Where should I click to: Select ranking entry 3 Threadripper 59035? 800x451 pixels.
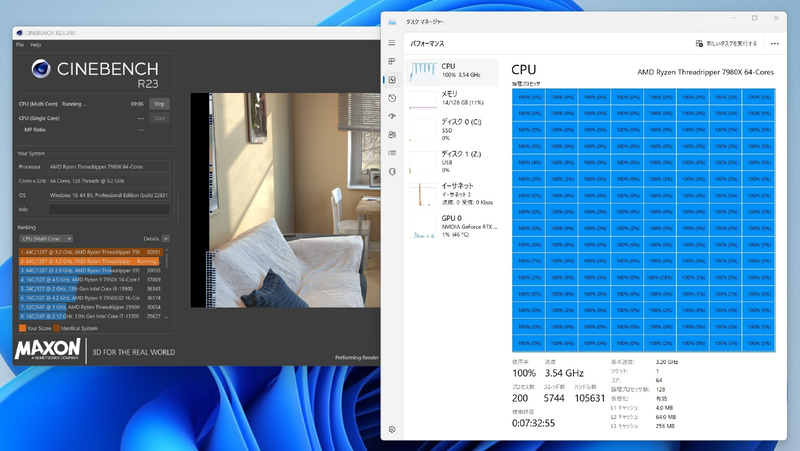91,270
